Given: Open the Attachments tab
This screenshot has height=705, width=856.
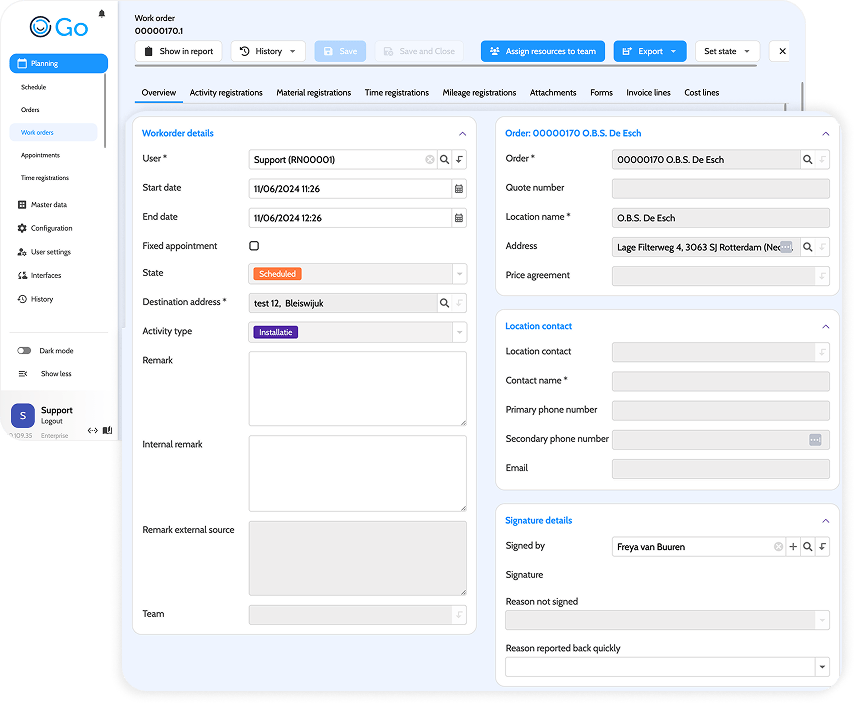Looking at the screenshot, I should 552,93.
